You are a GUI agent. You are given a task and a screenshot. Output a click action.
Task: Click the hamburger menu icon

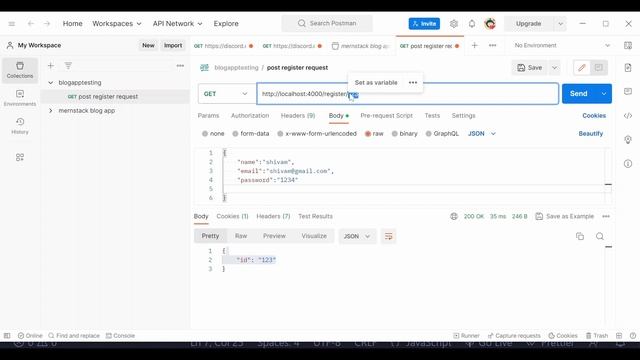coord(12,24)
